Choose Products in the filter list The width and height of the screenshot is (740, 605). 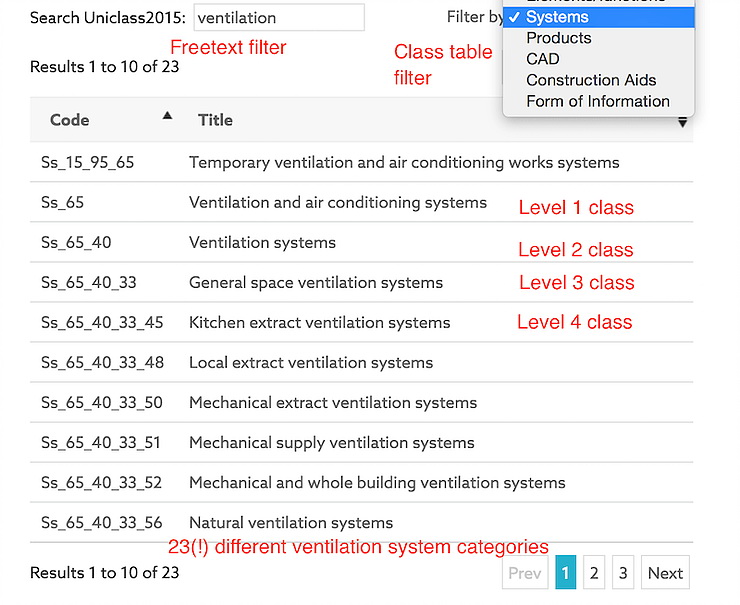pyautogui.click(x=558, y=38)
